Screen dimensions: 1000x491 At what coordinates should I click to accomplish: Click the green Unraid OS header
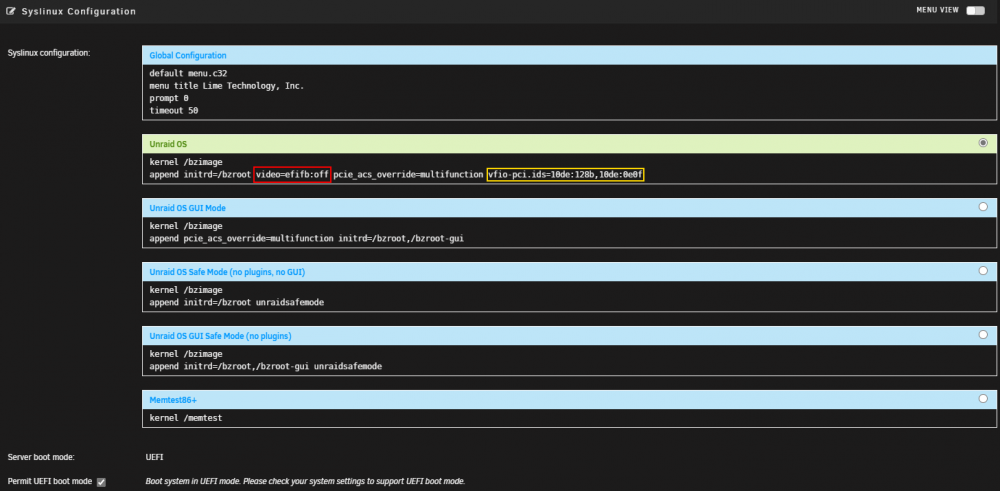pos(569,144)
